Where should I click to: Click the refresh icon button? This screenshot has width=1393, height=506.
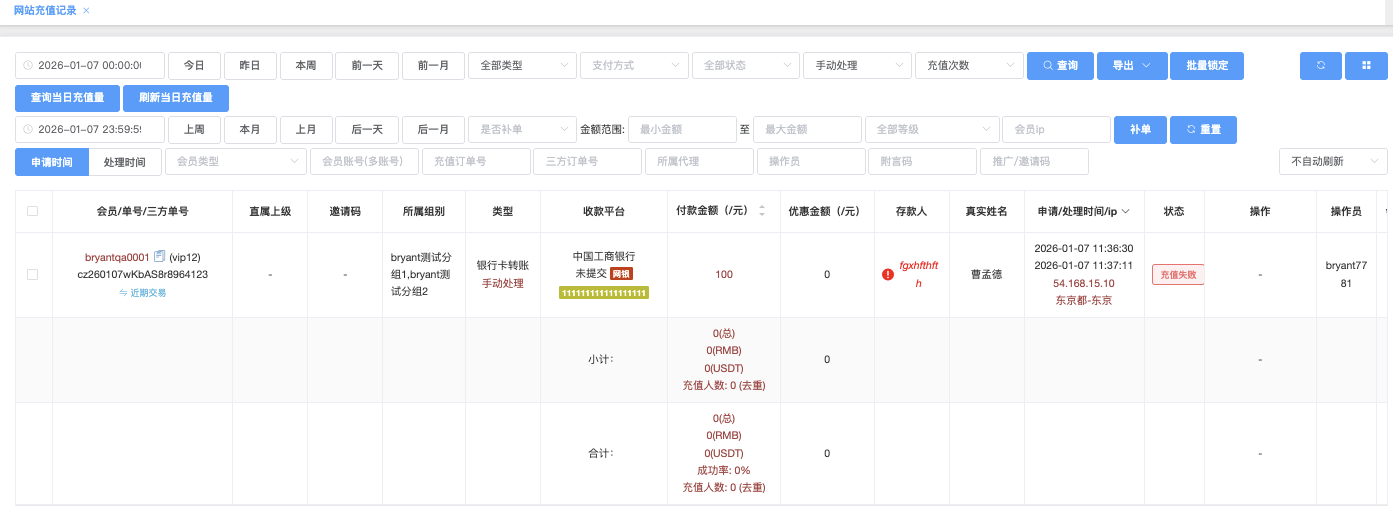point(1320,66)
